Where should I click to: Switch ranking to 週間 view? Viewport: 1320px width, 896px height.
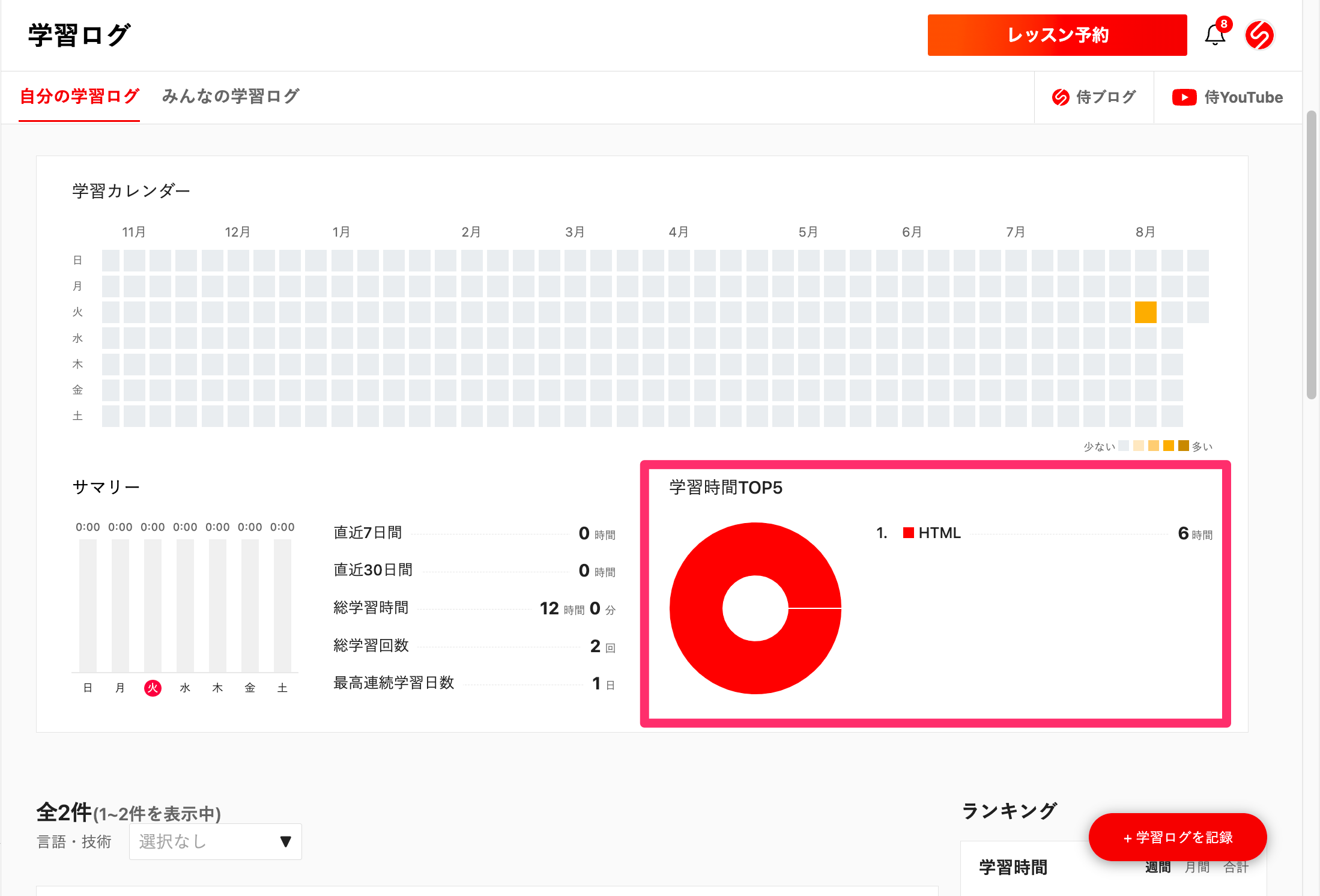tap(1157, 868)
